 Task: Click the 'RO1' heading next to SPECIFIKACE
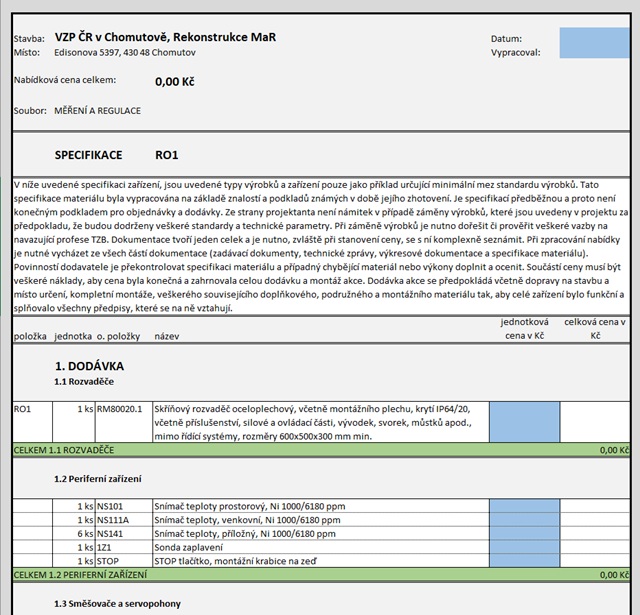[x=167, y=155]
